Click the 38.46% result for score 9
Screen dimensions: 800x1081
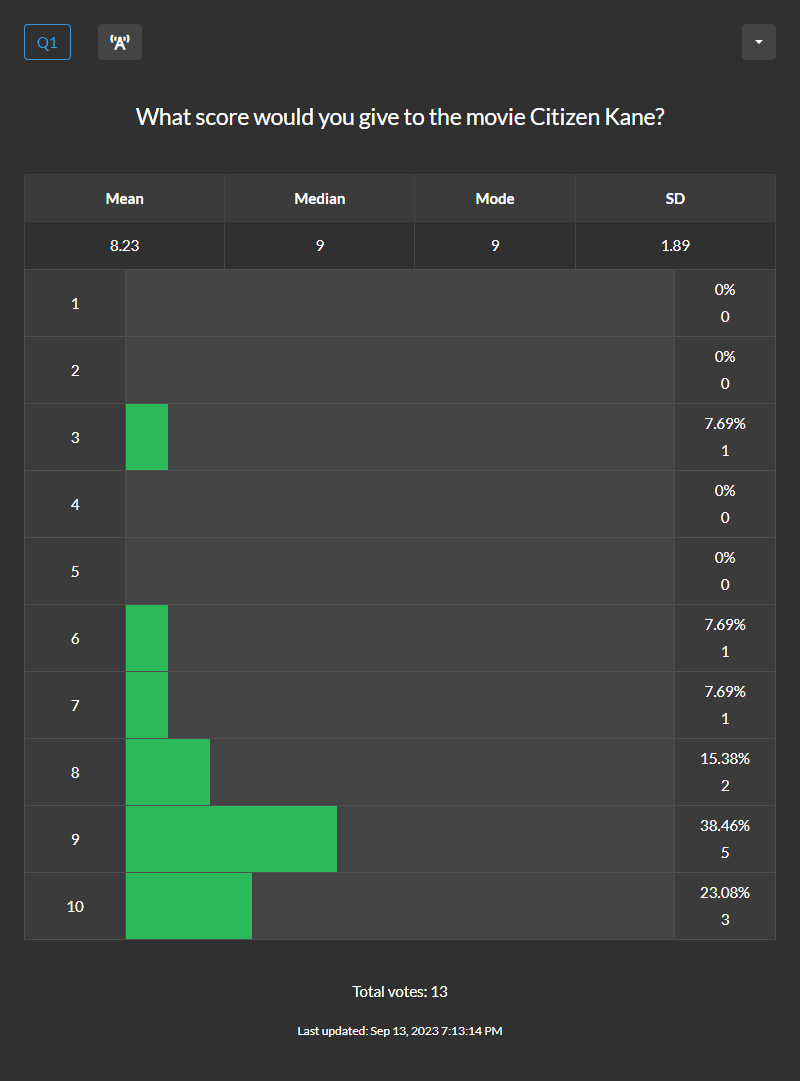724,825
